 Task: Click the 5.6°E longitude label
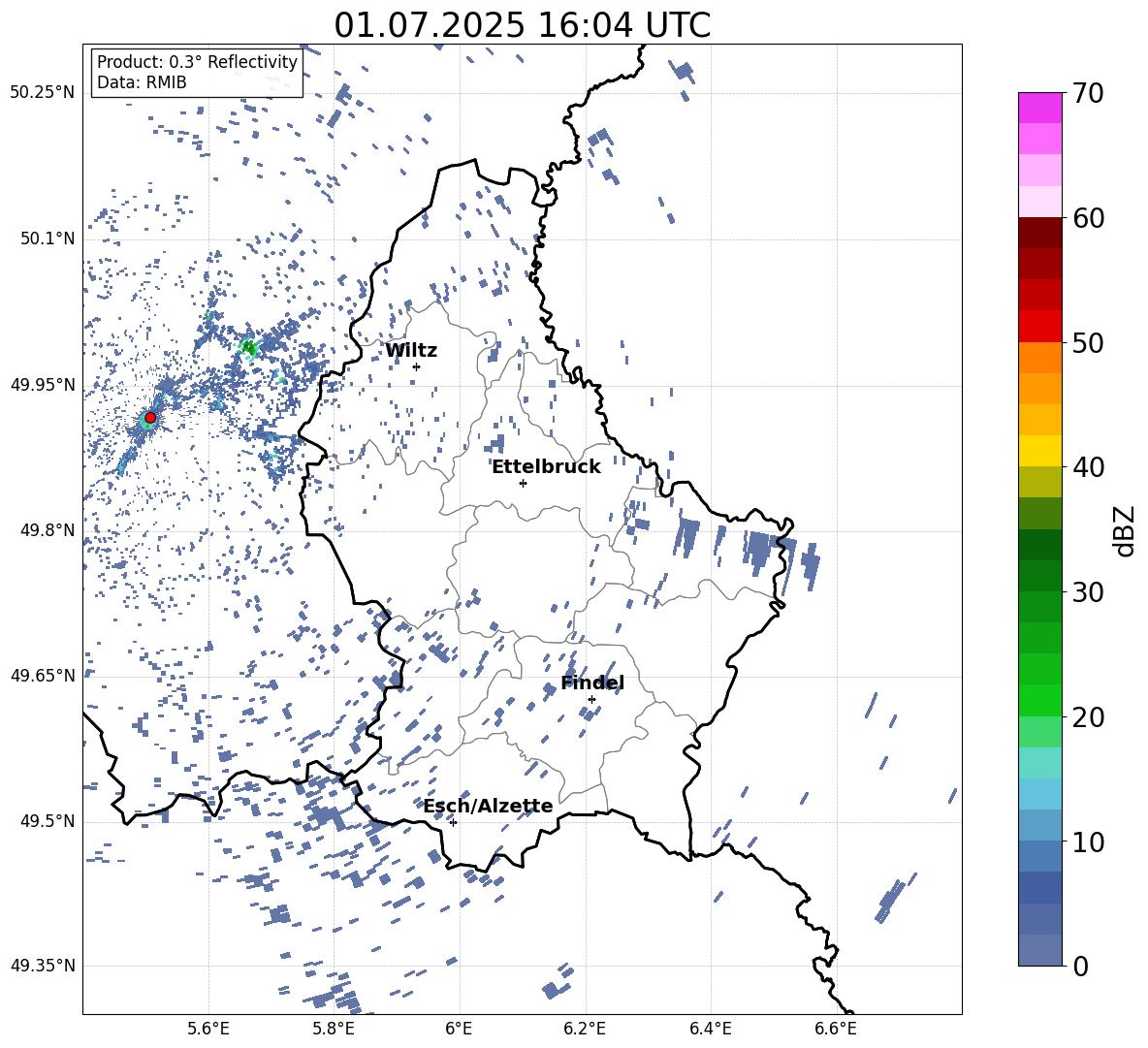click(x=208, y=1029)
